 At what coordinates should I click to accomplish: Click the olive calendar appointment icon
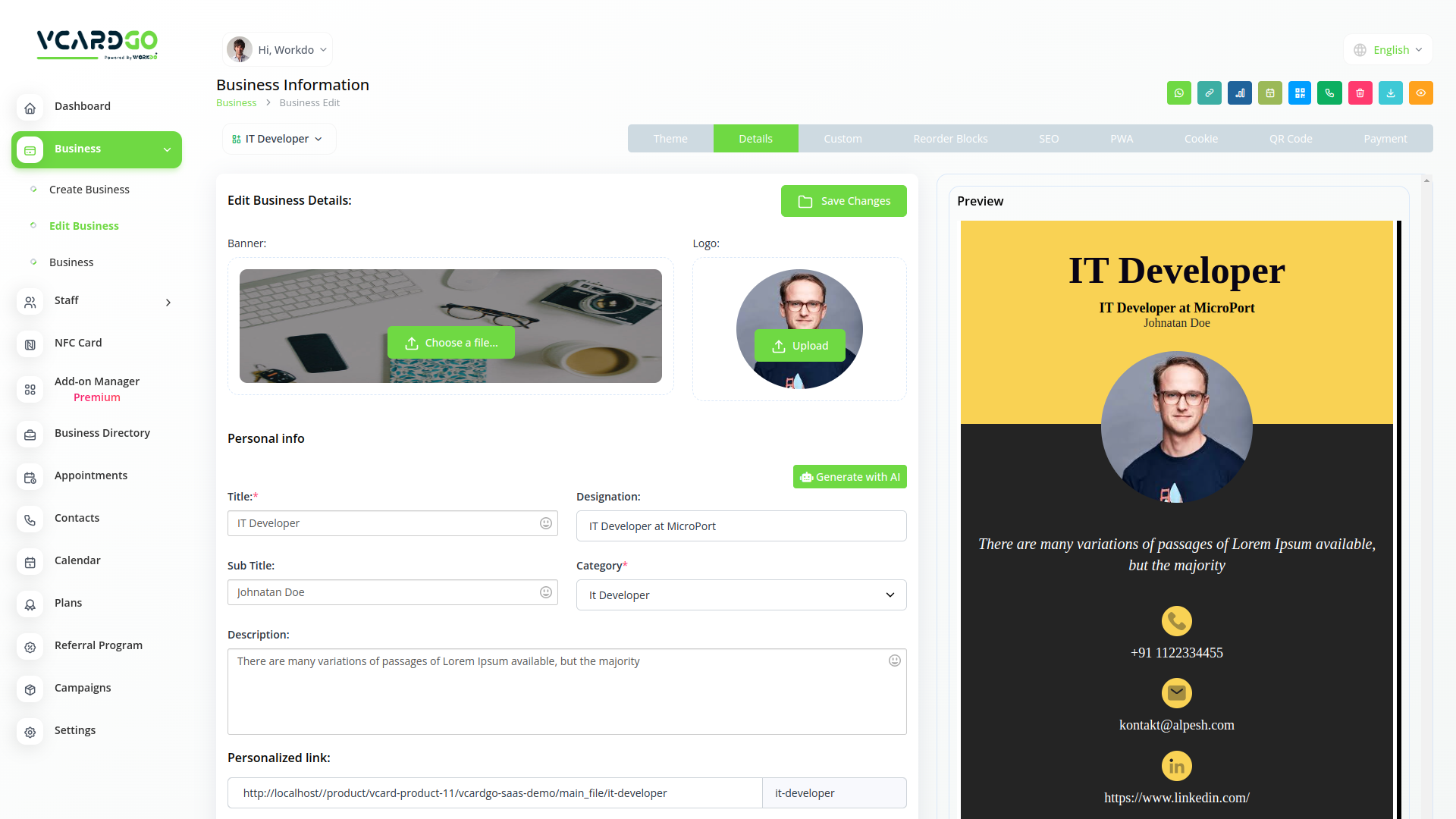[1269, 93]
